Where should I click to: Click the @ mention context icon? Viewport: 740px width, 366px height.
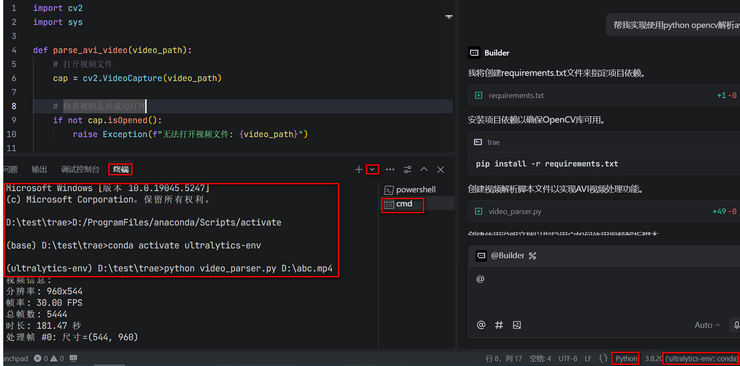(481, 325)
